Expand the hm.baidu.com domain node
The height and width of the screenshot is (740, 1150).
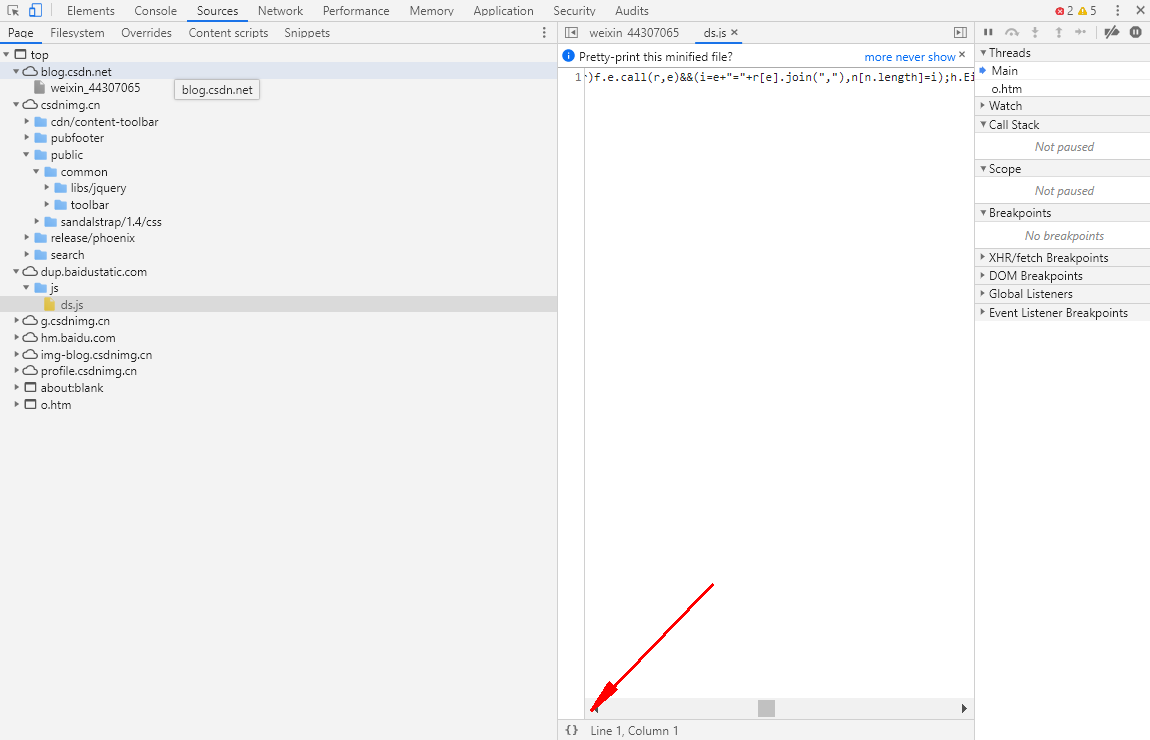coord(16,337)
